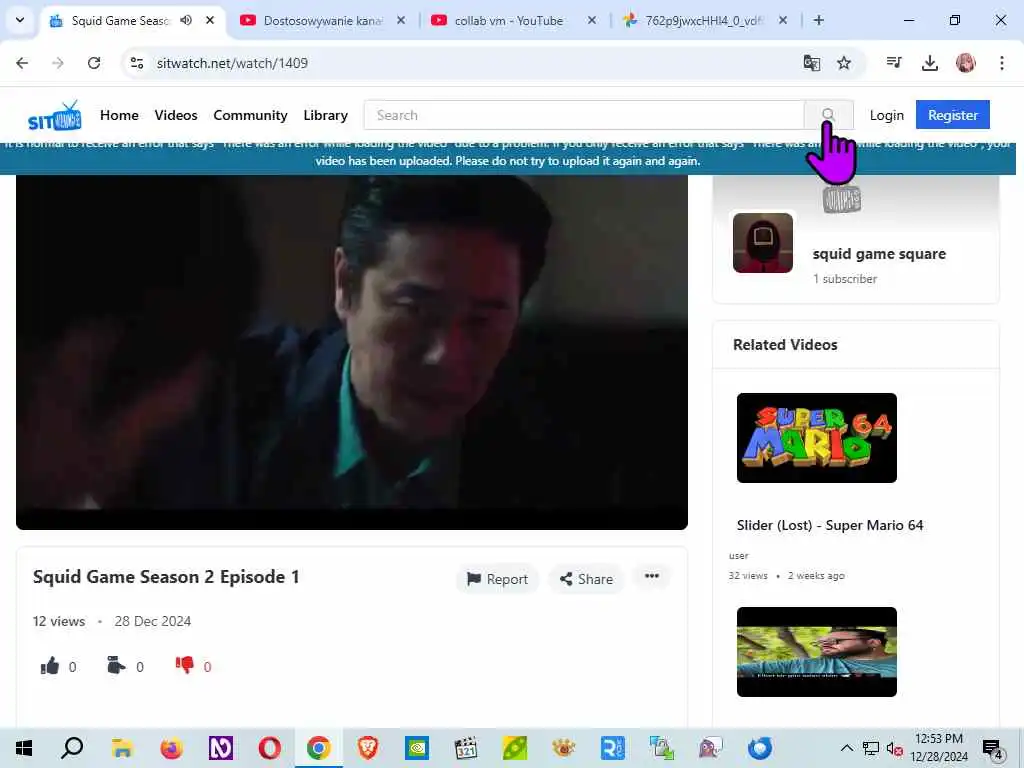The image size is (1024, 768).
Task: Open Chrome three-dot menu
Action: click(x=1002, y=63)
